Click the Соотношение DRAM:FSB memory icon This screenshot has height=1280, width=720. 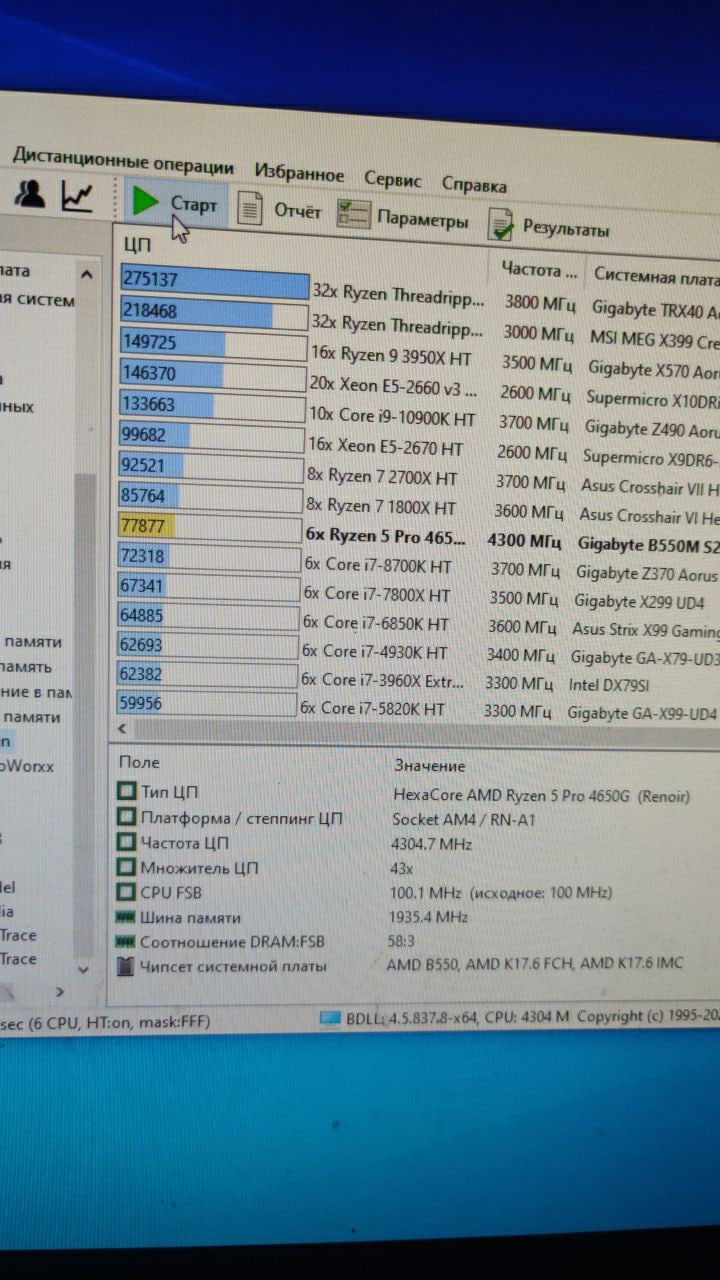click(x=126, y=941)
